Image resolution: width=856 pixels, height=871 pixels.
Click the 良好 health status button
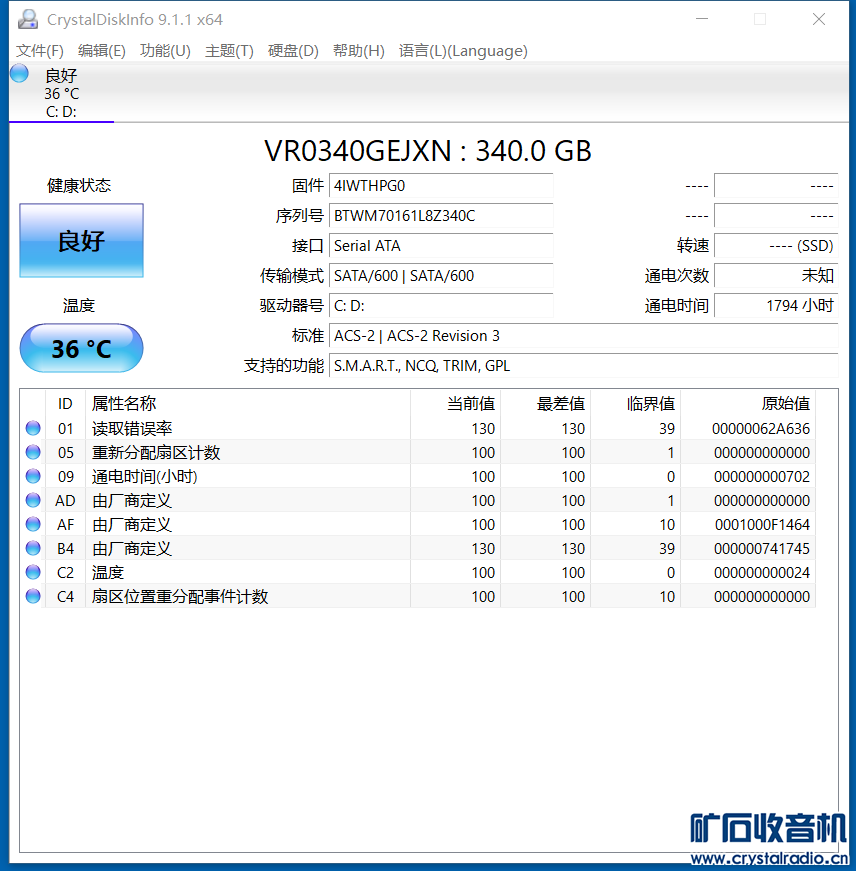click(82, 241)
